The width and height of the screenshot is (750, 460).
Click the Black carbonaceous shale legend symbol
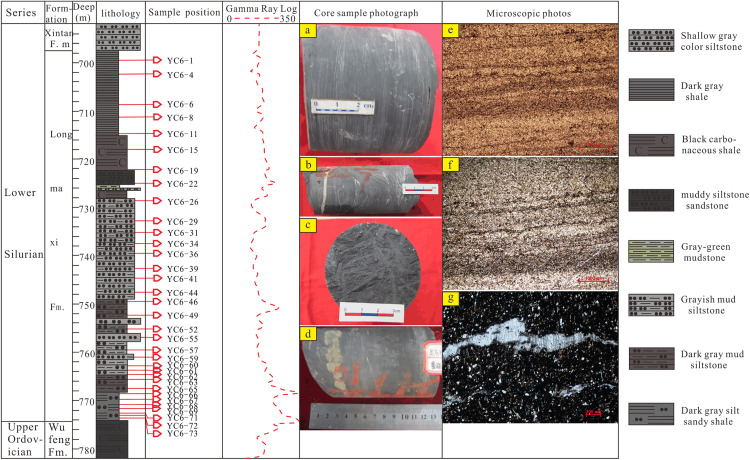coord(651,145)
